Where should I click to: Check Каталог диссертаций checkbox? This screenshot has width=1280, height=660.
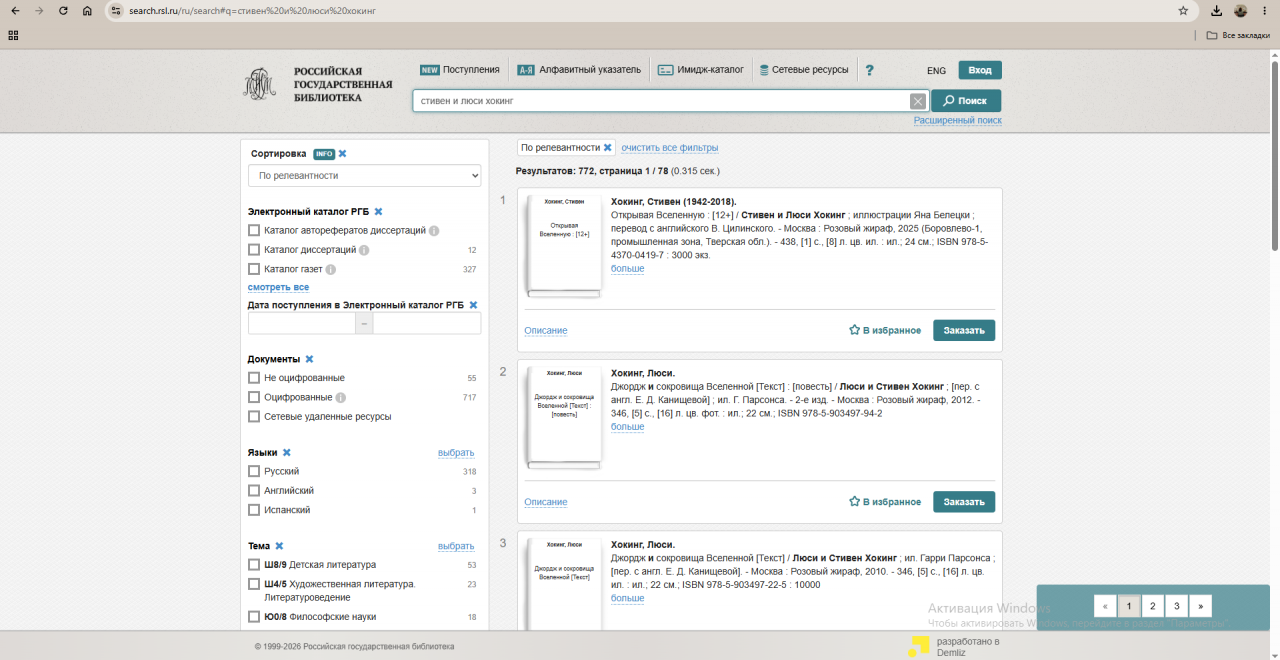pyautogui.click(x=254, y=250)
